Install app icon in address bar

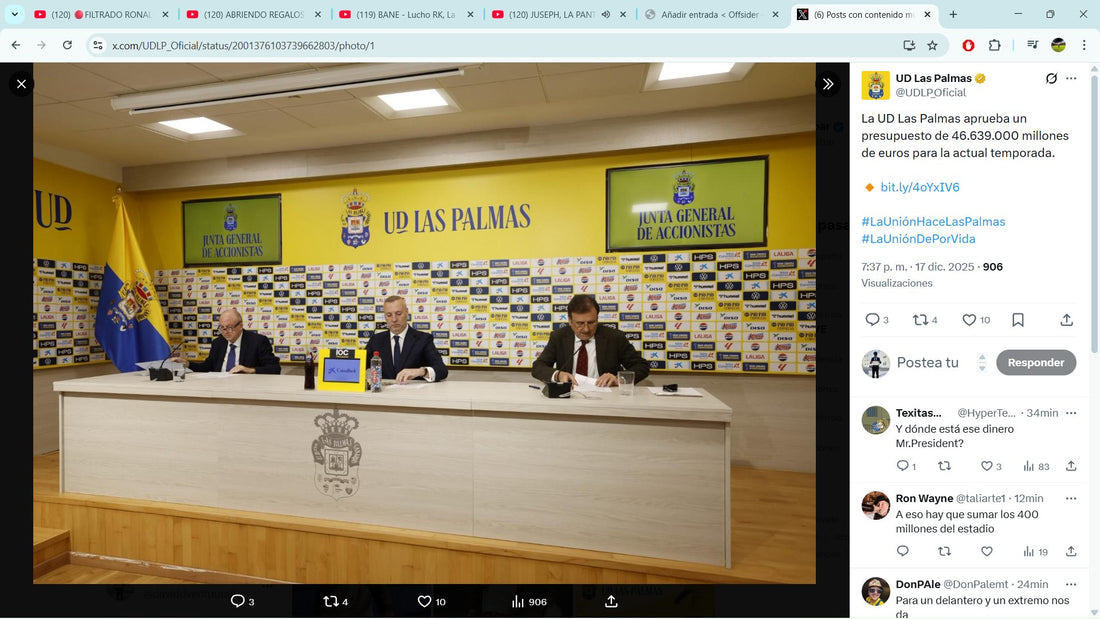point(909,46)
